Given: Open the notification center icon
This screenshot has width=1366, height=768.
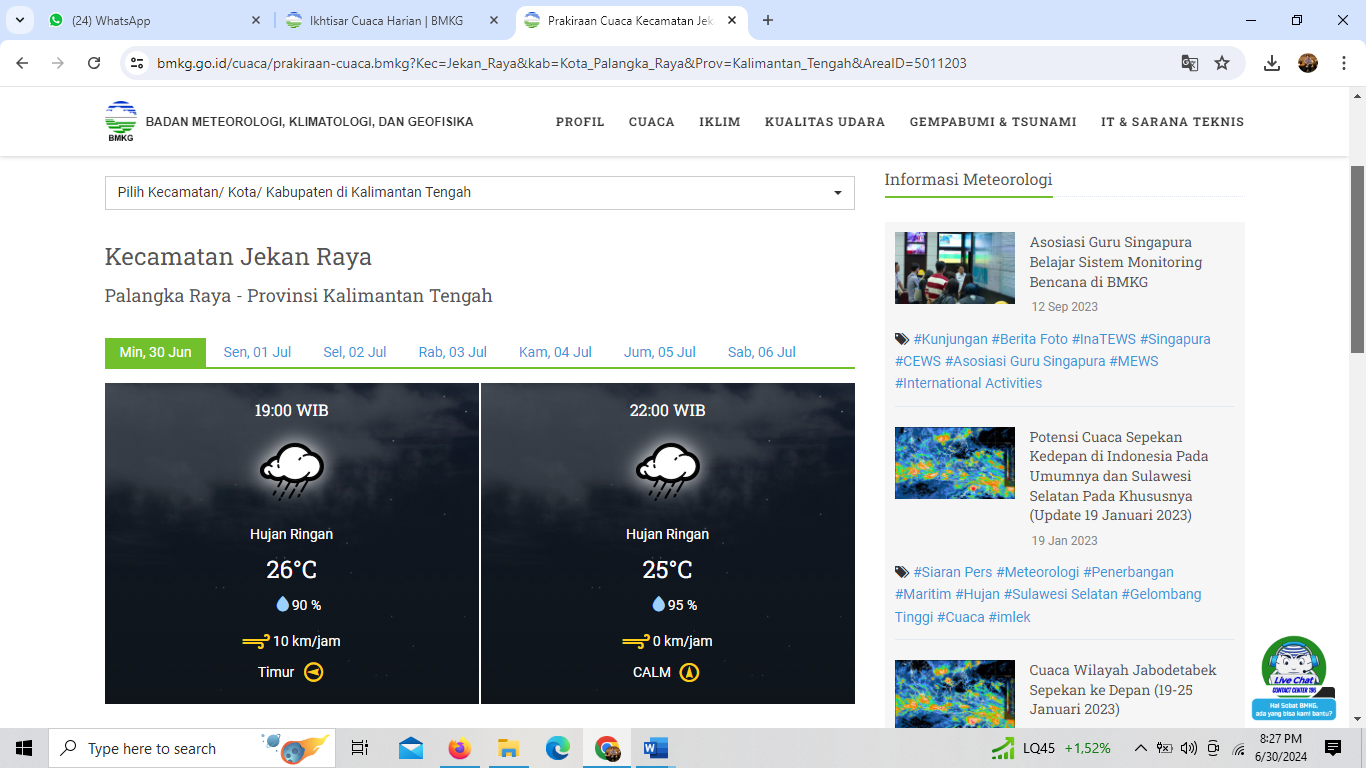Looking at the screenshot, I should (x=1332, y=748).
